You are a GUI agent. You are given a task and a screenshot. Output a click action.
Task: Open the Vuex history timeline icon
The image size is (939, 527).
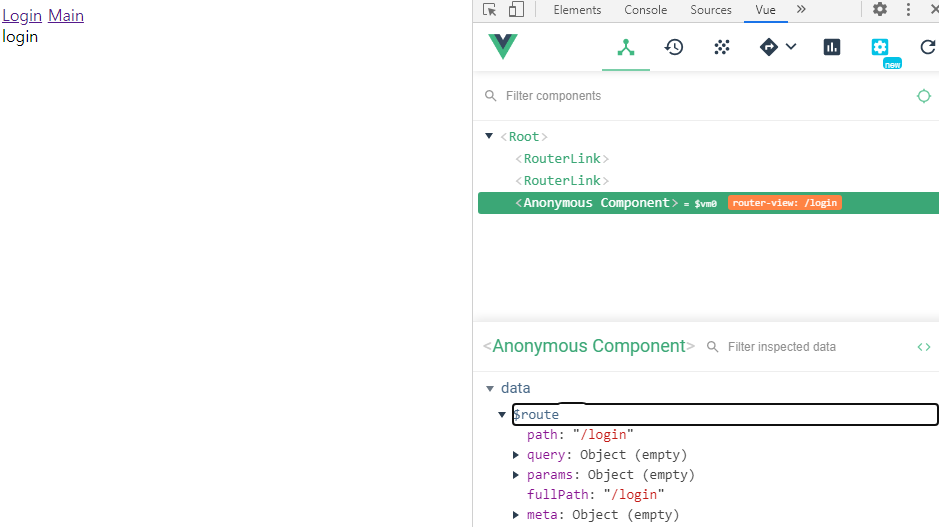674,47
